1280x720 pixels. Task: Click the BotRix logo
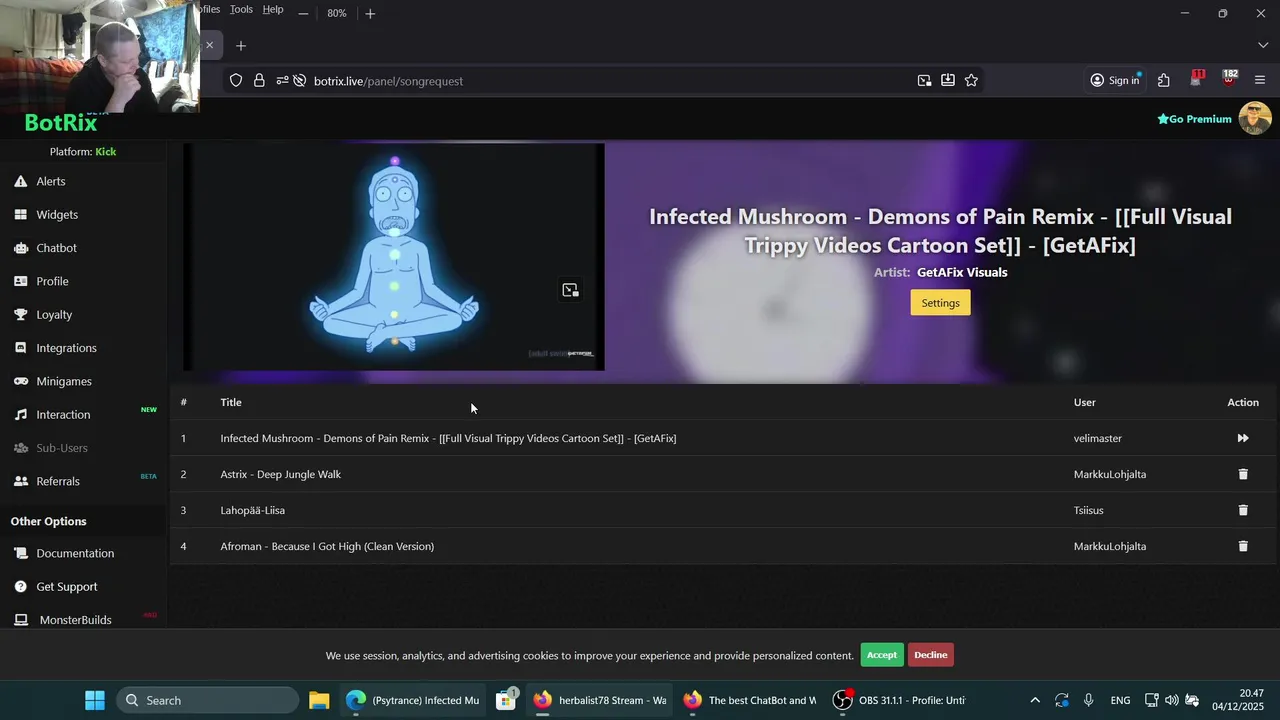(61, 123)
